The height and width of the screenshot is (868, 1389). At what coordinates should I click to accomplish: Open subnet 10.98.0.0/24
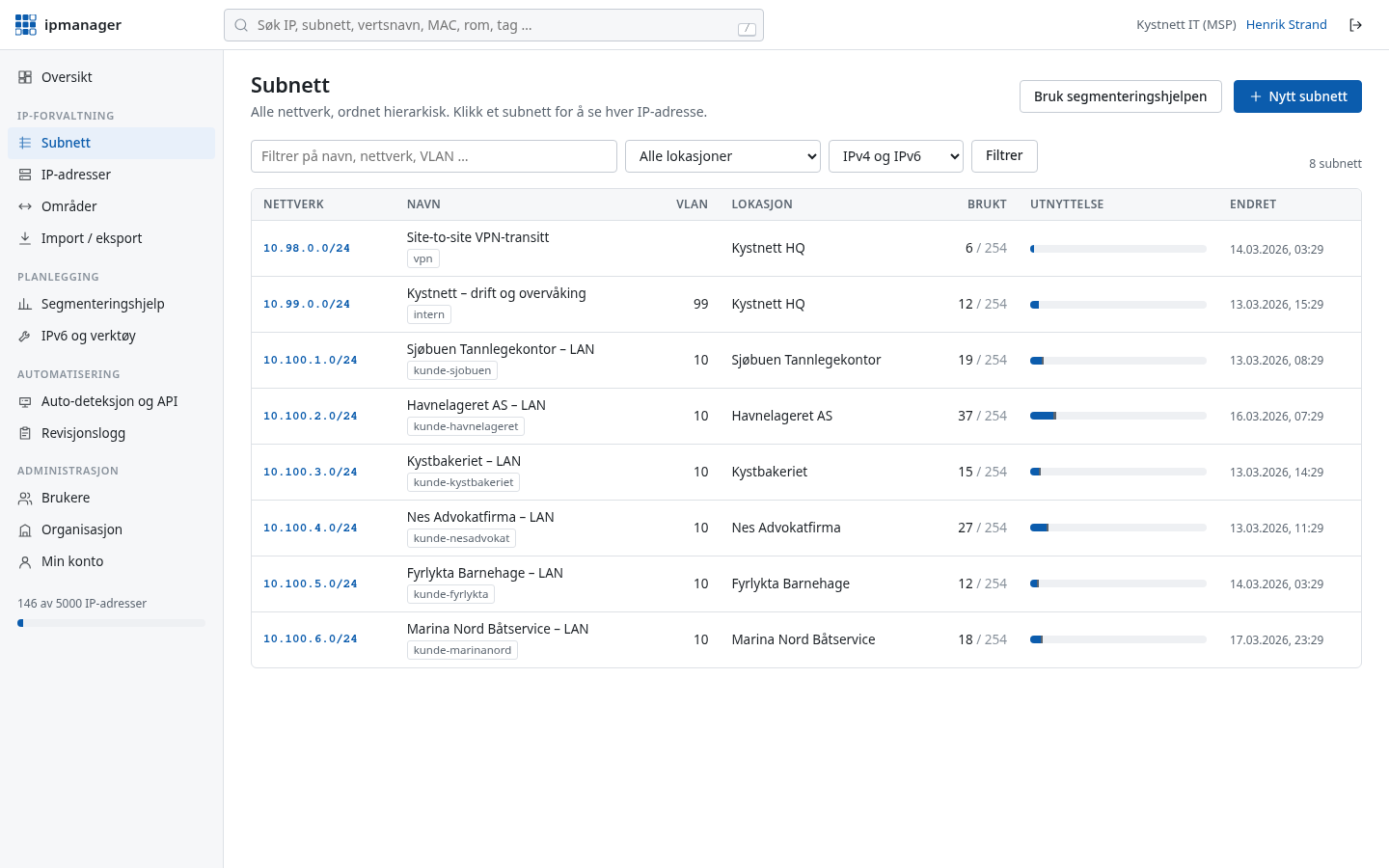tap(307, 249)
